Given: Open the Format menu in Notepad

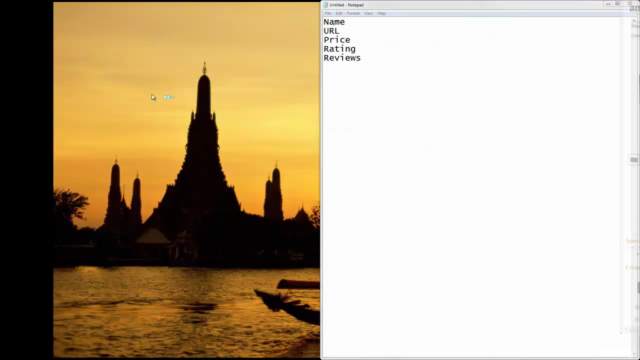Looking at the screenshot, I should [x=353, y=13].
